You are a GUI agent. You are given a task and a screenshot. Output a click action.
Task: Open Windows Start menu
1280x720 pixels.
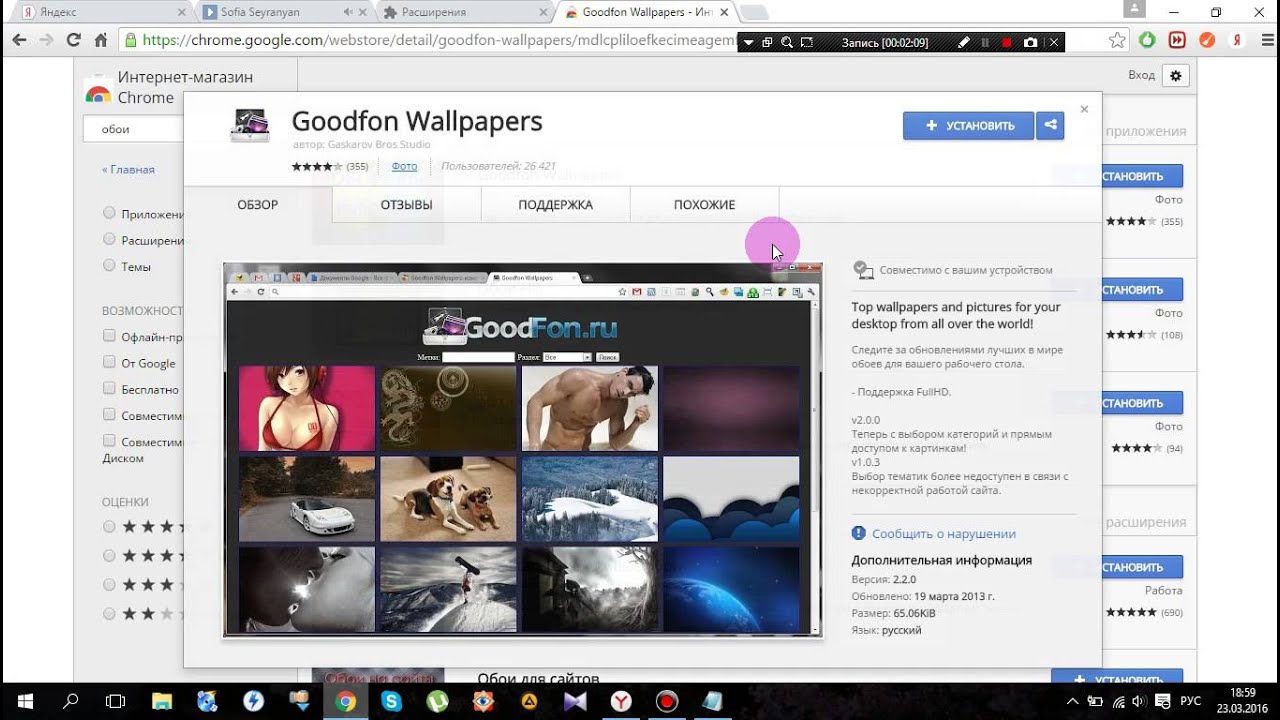click(23, 701)
